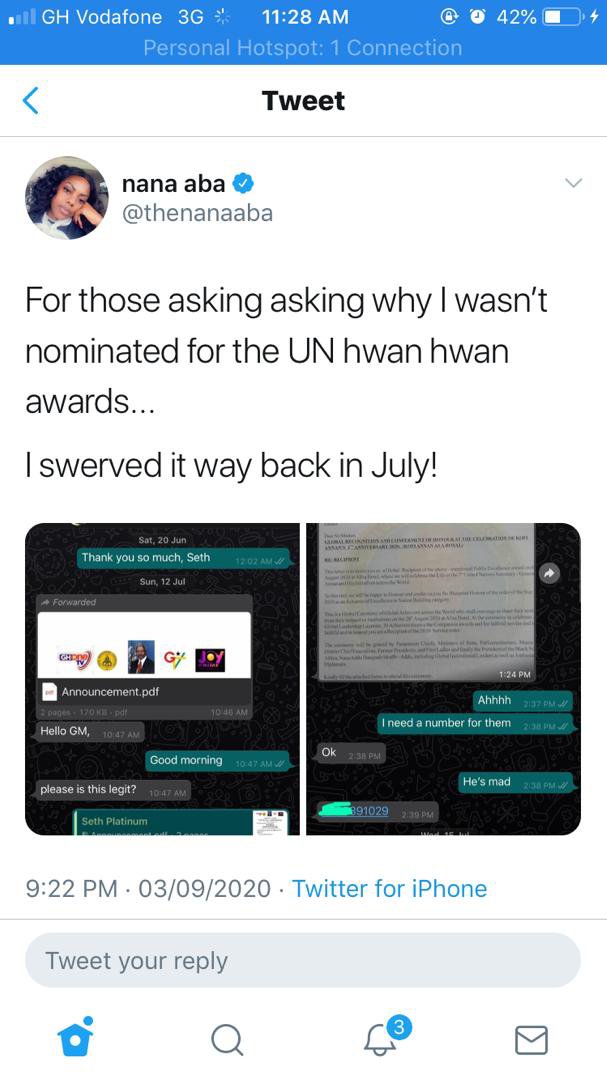The height and width of the screenshot is (1080, 607).
Task: Open the @thenanaaba handle
Action: (197, 214)
